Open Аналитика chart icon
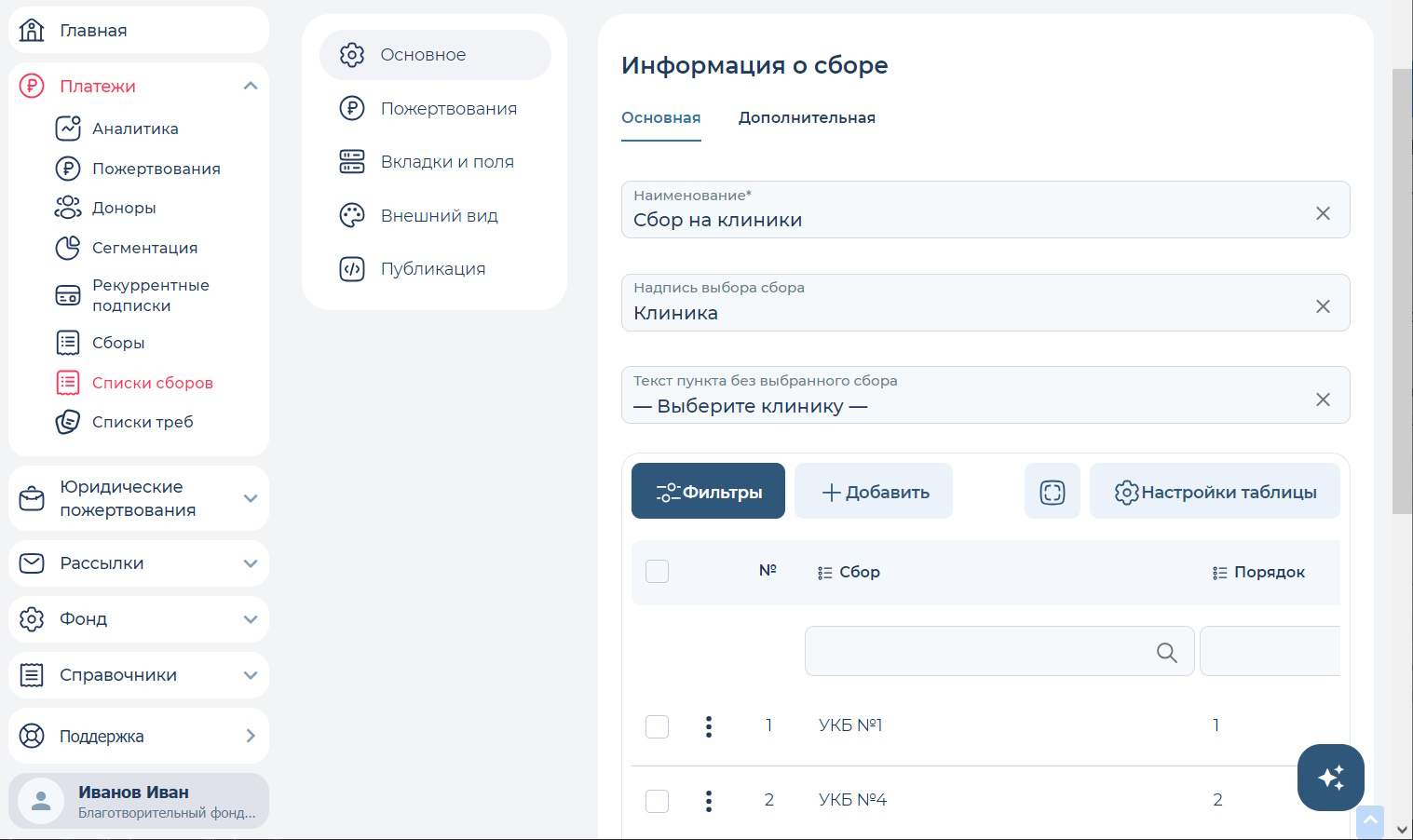Image resolution: width=1413 pixels, height=840 pixels. coord(68,129)
